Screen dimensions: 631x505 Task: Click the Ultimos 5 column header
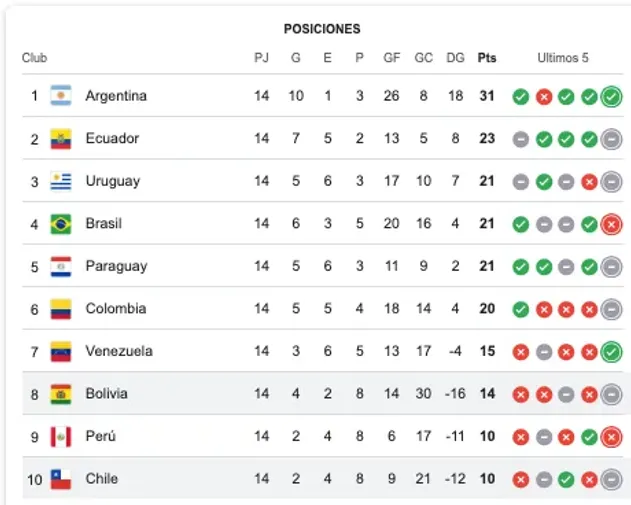563,58
